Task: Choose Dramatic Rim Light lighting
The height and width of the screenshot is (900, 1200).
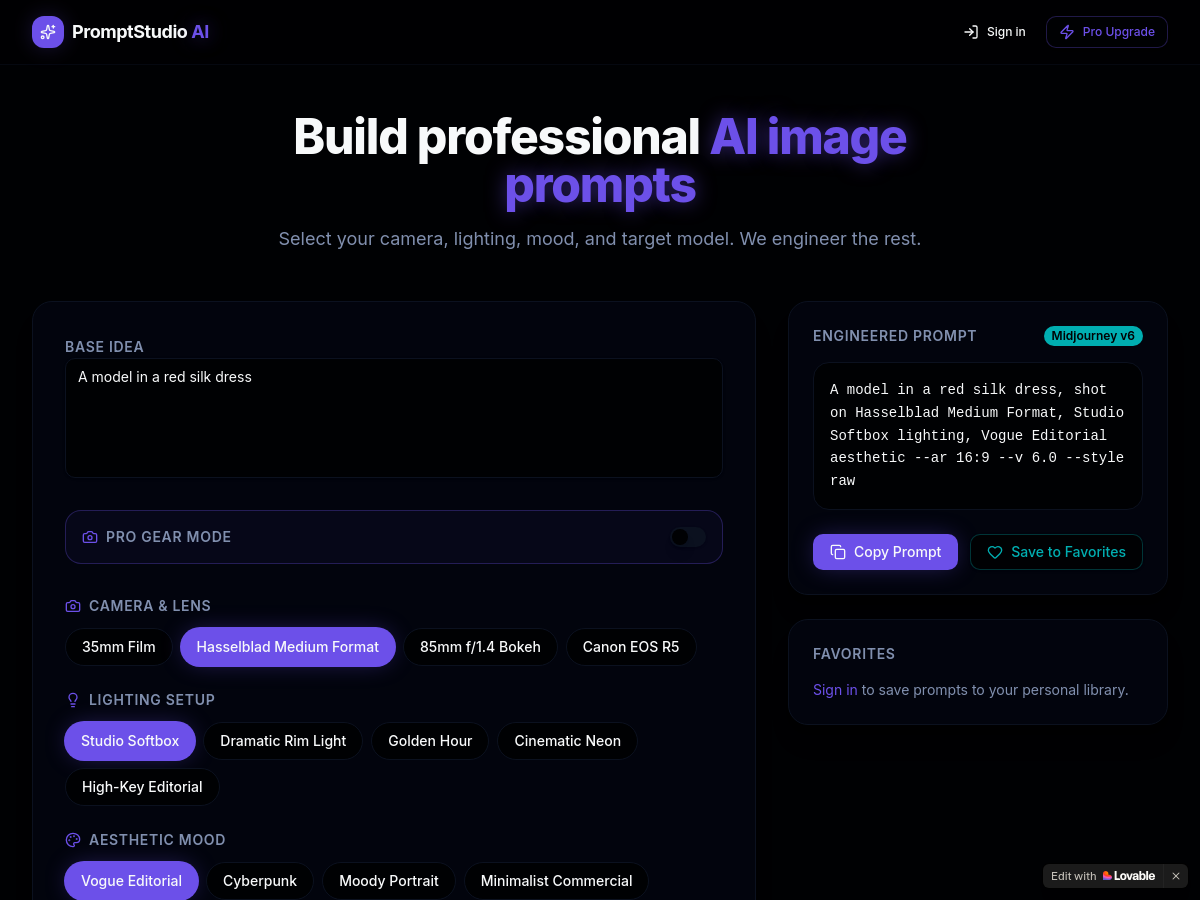Action: click(283, 741)
